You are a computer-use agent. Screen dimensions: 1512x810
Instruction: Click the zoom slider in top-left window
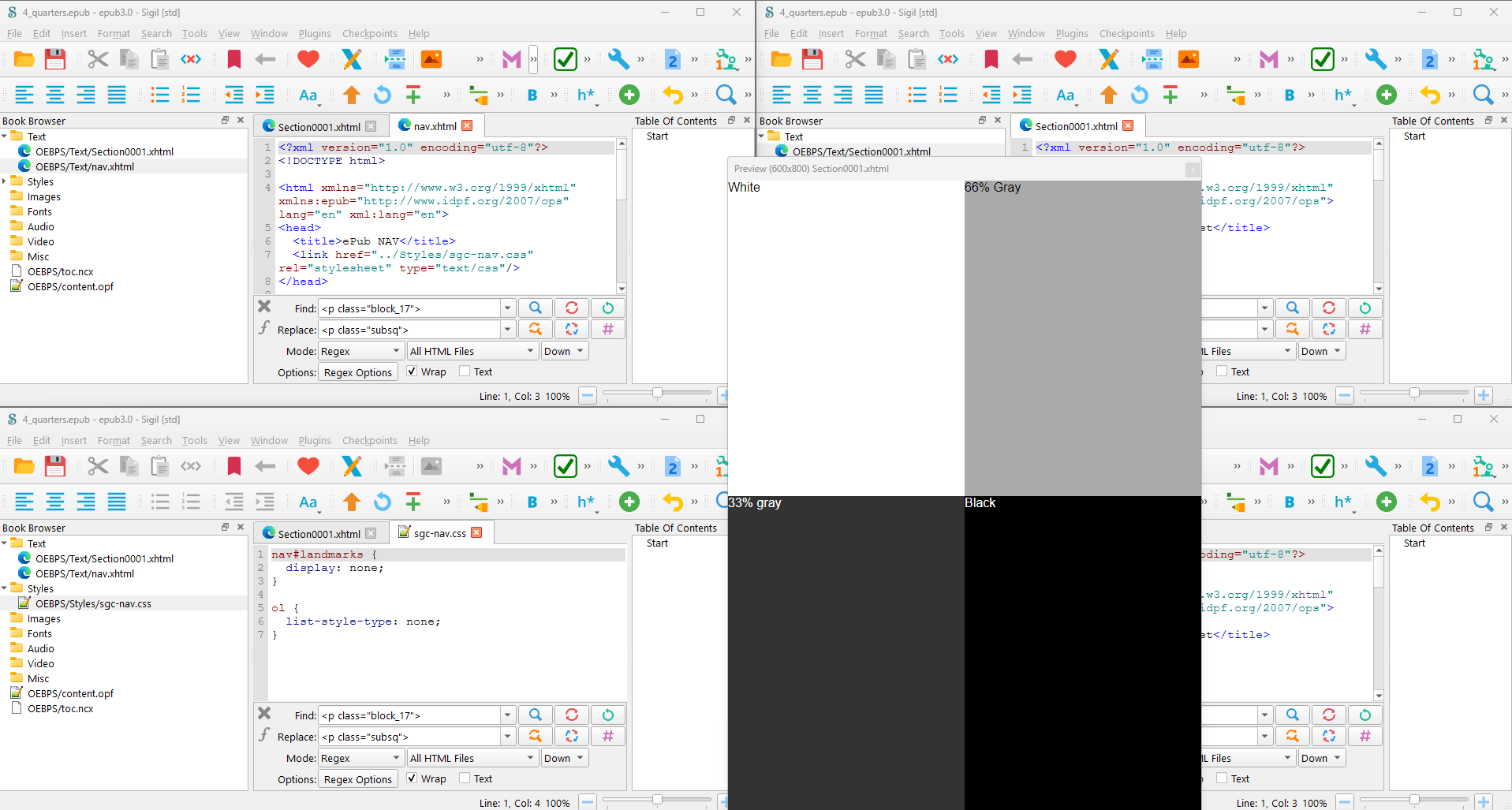click(657, 393)
